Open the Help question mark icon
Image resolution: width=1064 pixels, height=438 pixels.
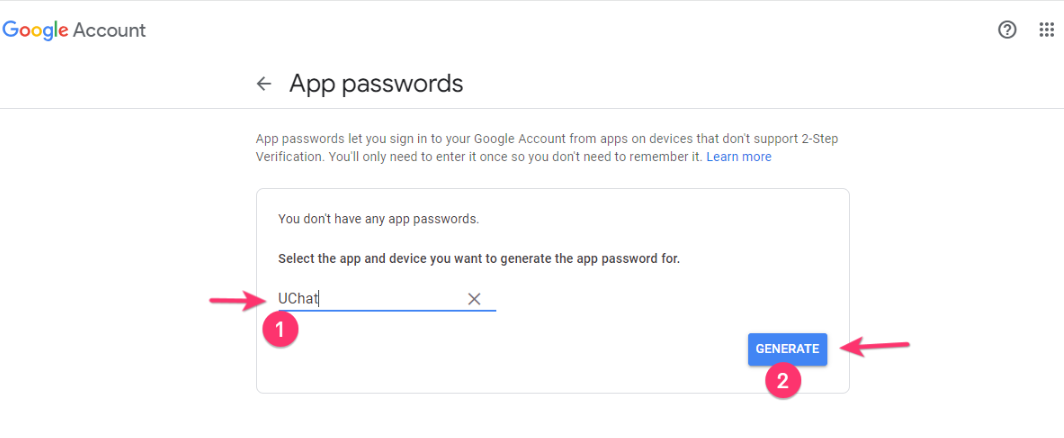coord(1007,30)
